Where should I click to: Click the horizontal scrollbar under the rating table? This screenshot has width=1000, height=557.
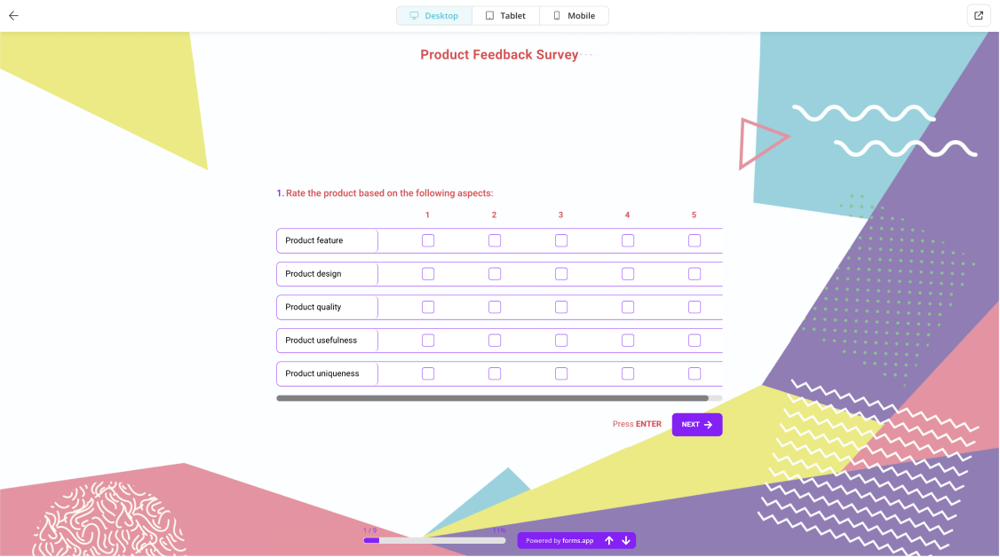(x=492, y=398)
